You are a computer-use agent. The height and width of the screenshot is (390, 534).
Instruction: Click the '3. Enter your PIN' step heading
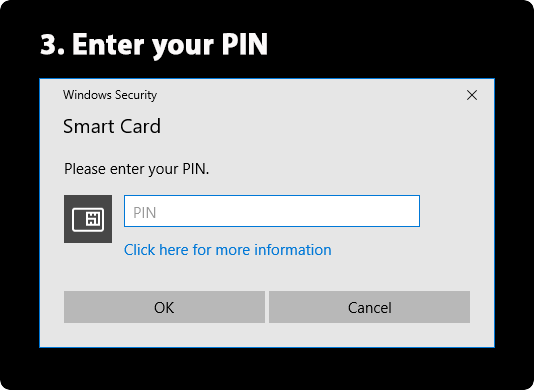[x=154, y=45]
